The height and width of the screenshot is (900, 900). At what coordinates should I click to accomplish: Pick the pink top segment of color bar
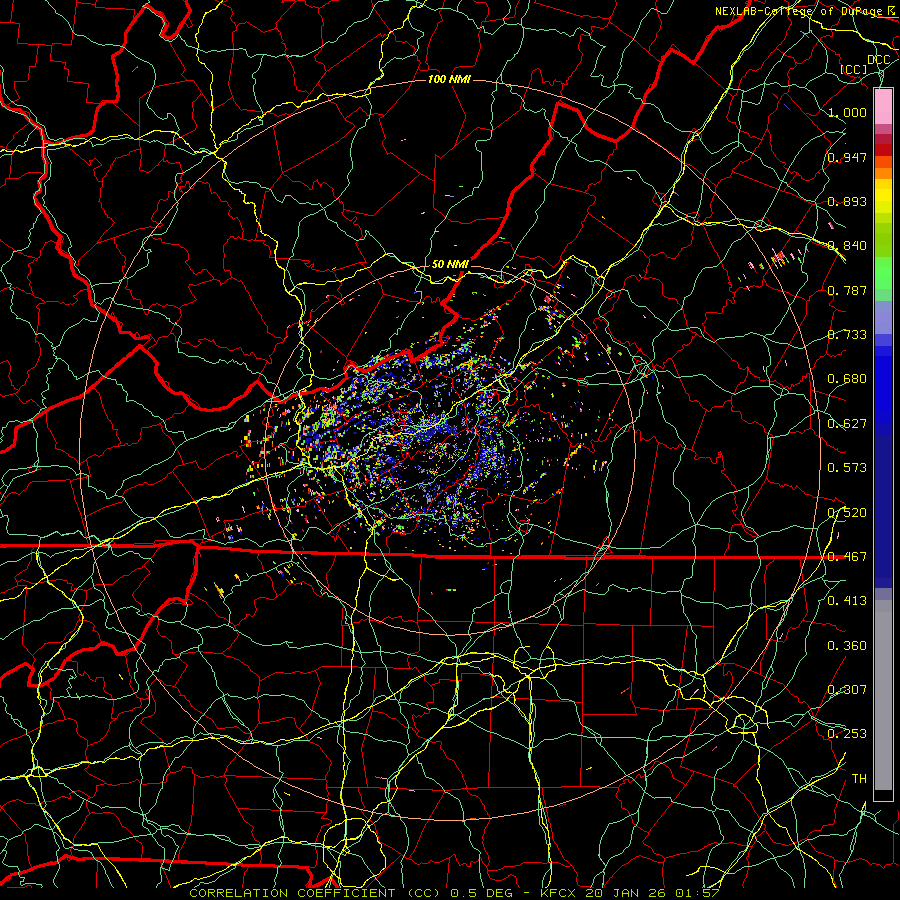(x=883, y=106)
